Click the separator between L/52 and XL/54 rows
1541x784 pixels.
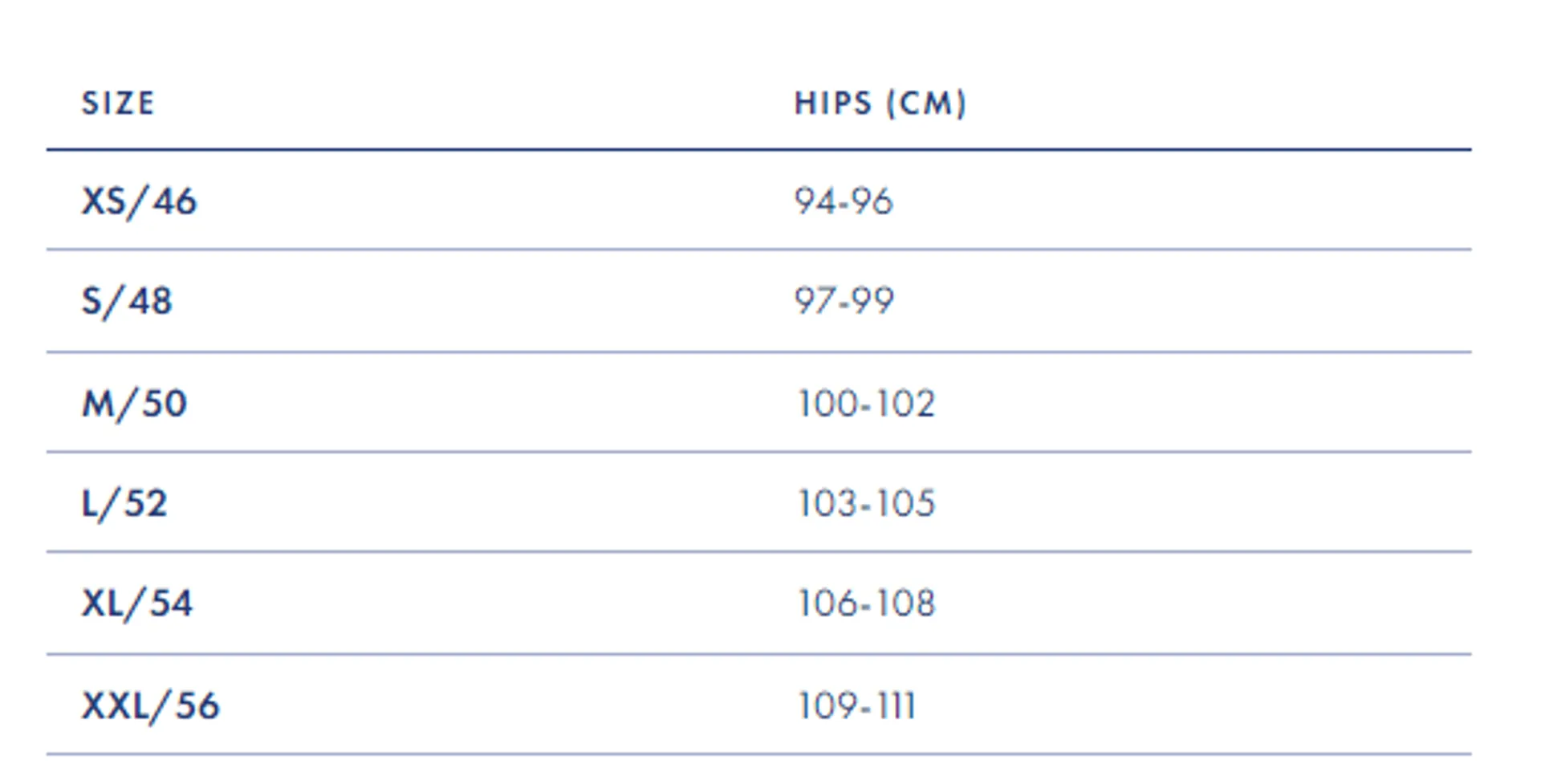point(758,551)
